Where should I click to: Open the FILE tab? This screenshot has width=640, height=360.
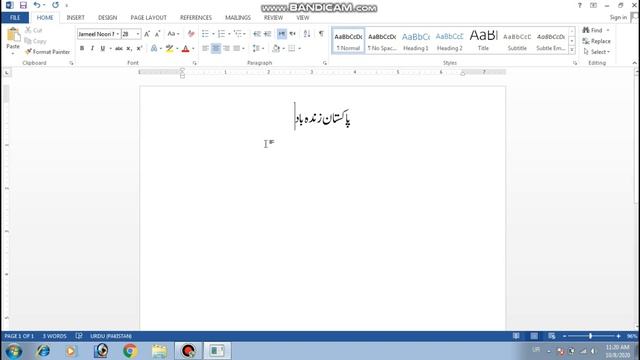15,18
